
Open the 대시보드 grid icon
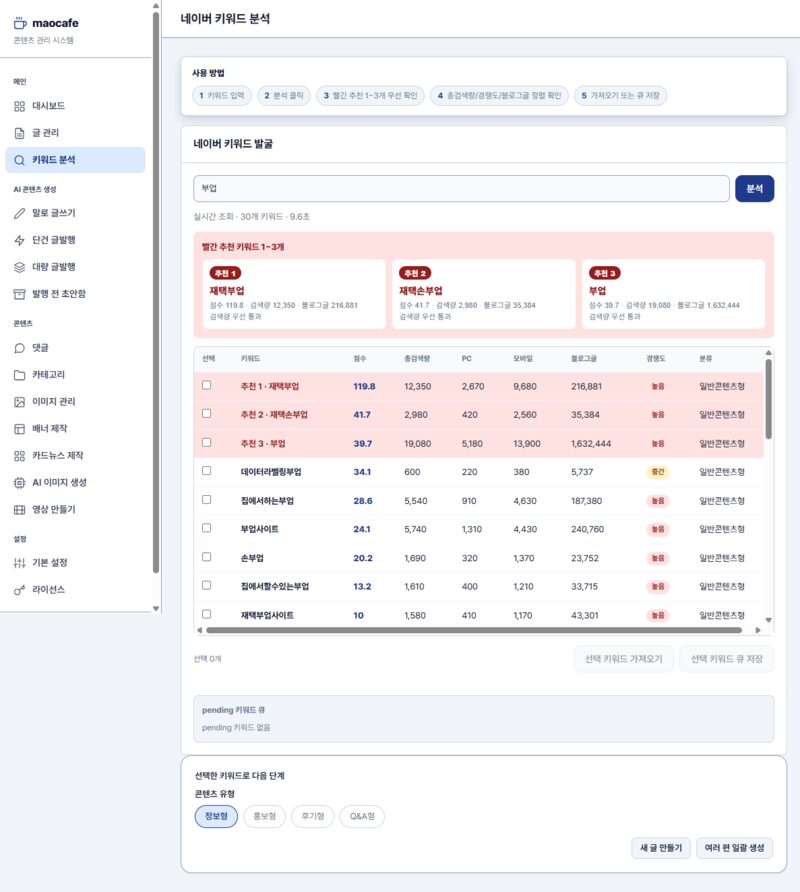click(19, 106)
